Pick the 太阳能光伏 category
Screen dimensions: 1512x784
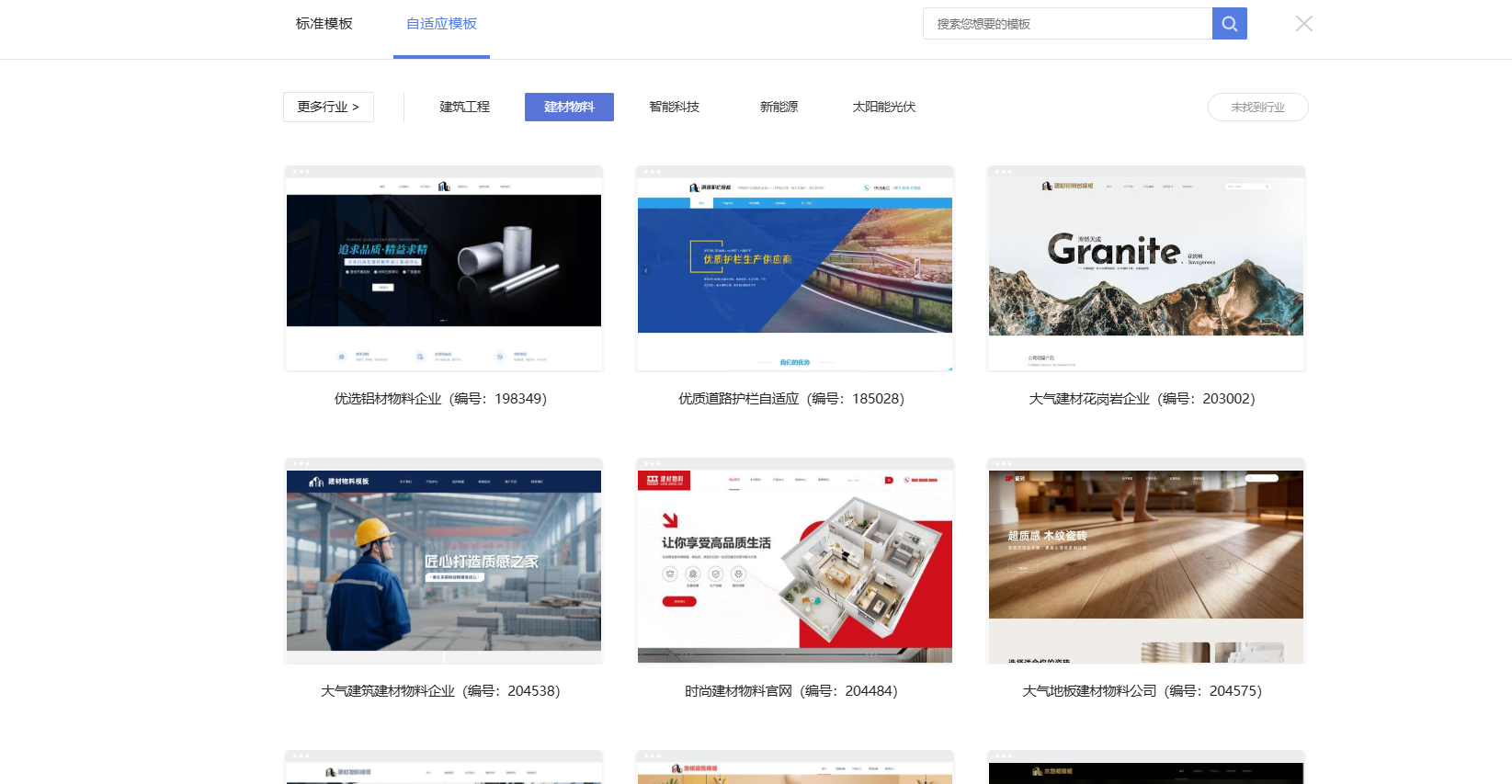pos(883,107)
